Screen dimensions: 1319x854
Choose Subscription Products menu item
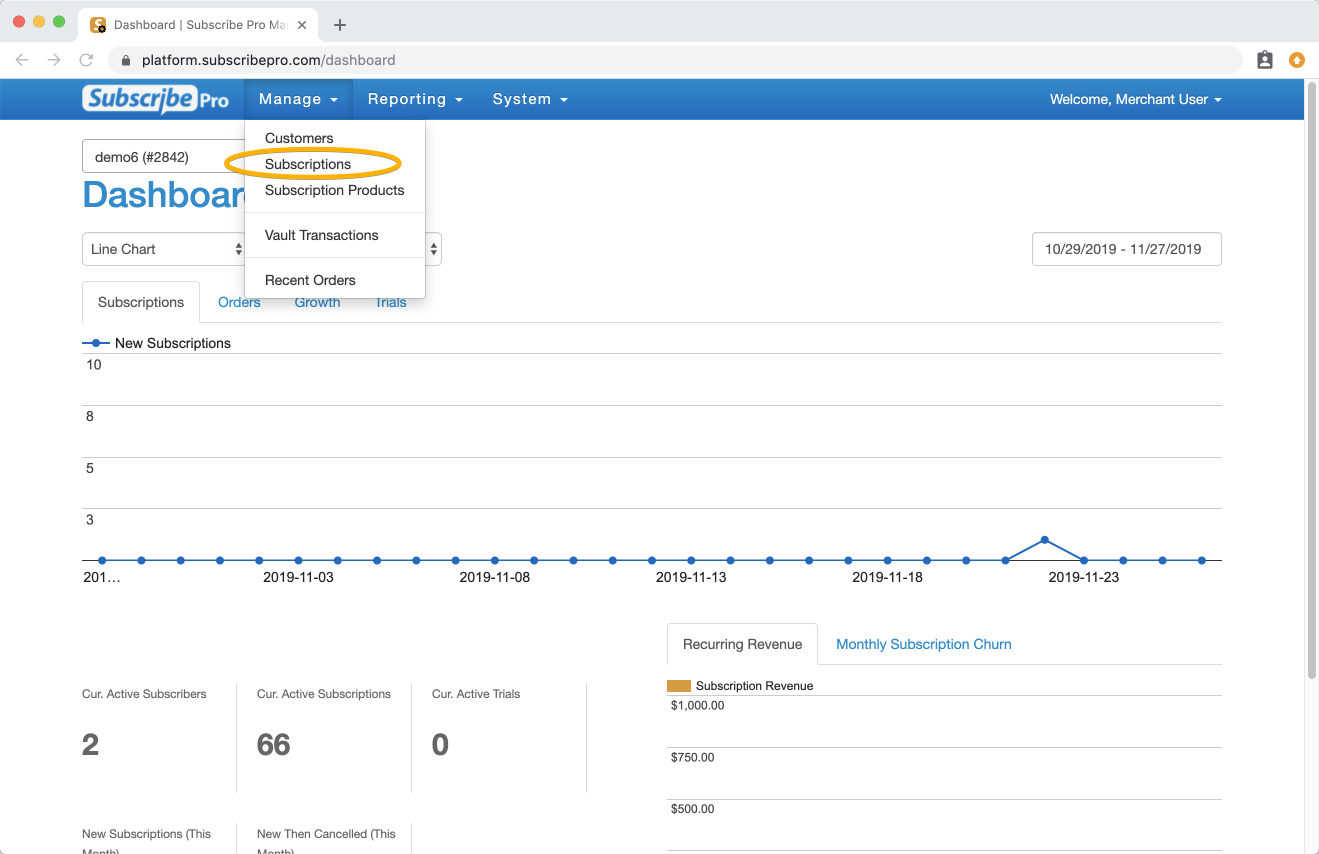335,190
